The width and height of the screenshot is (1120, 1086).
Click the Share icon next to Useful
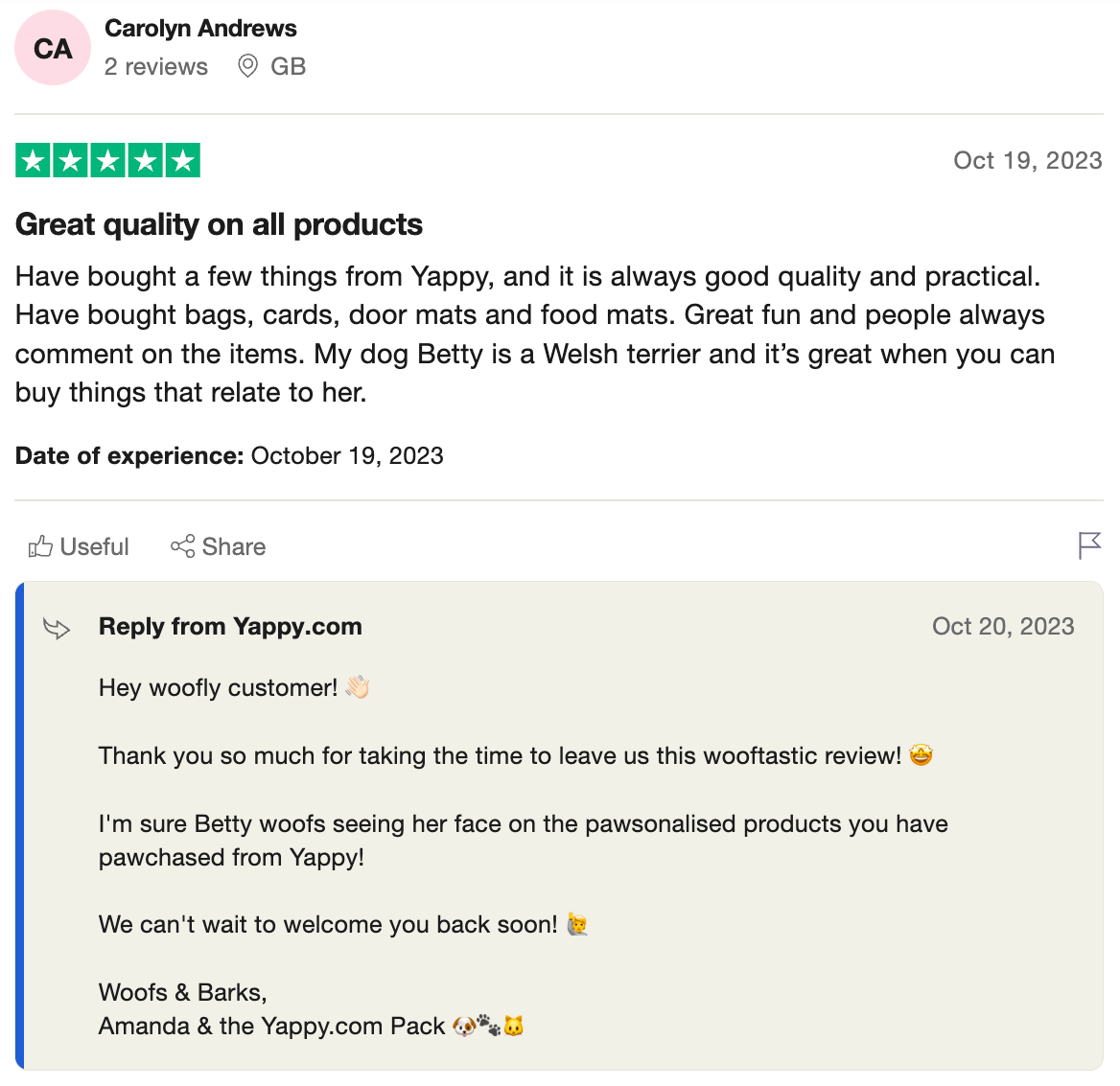[183, 546]
